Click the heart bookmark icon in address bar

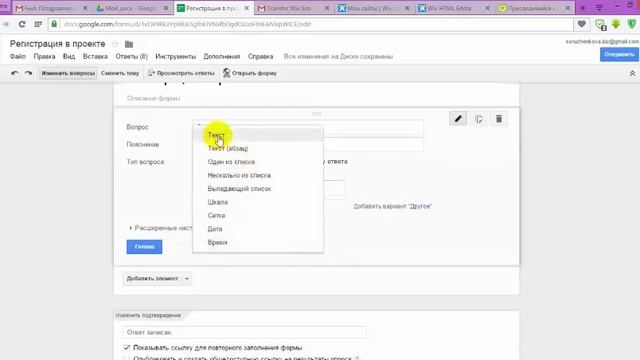pyautogui.click(x=582, y=24)
